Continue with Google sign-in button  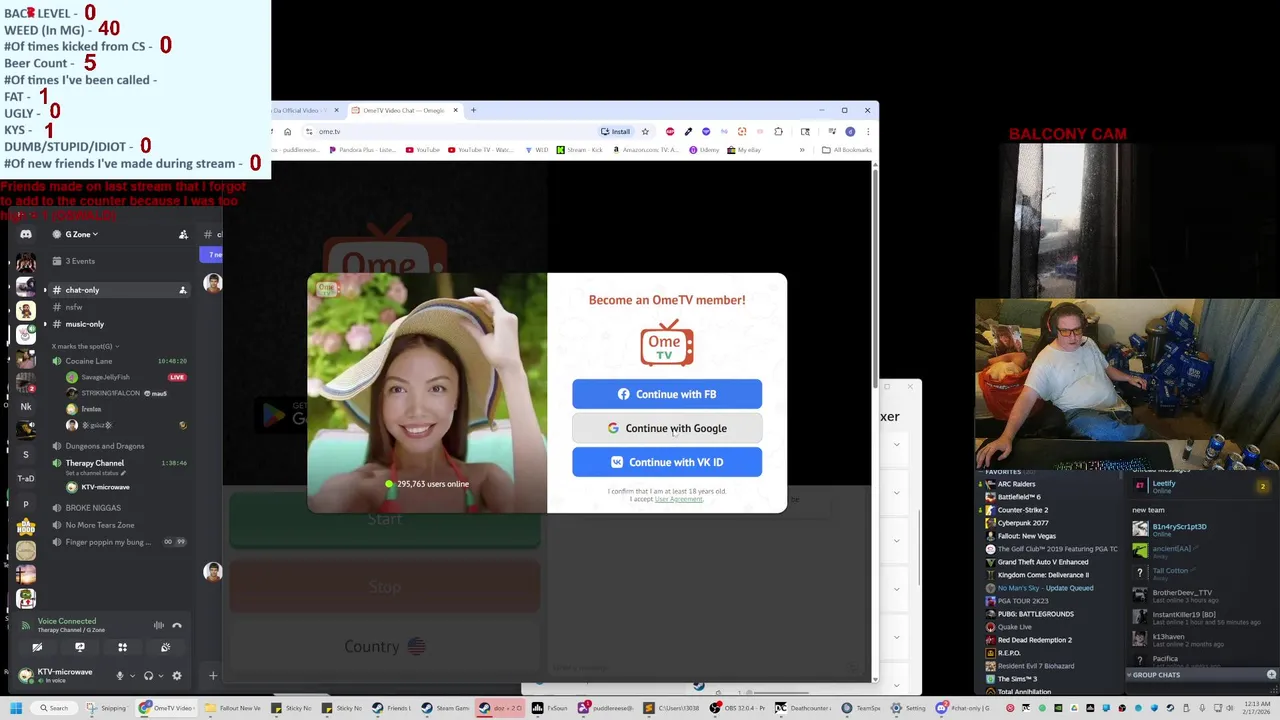click(x=667, y=428)
